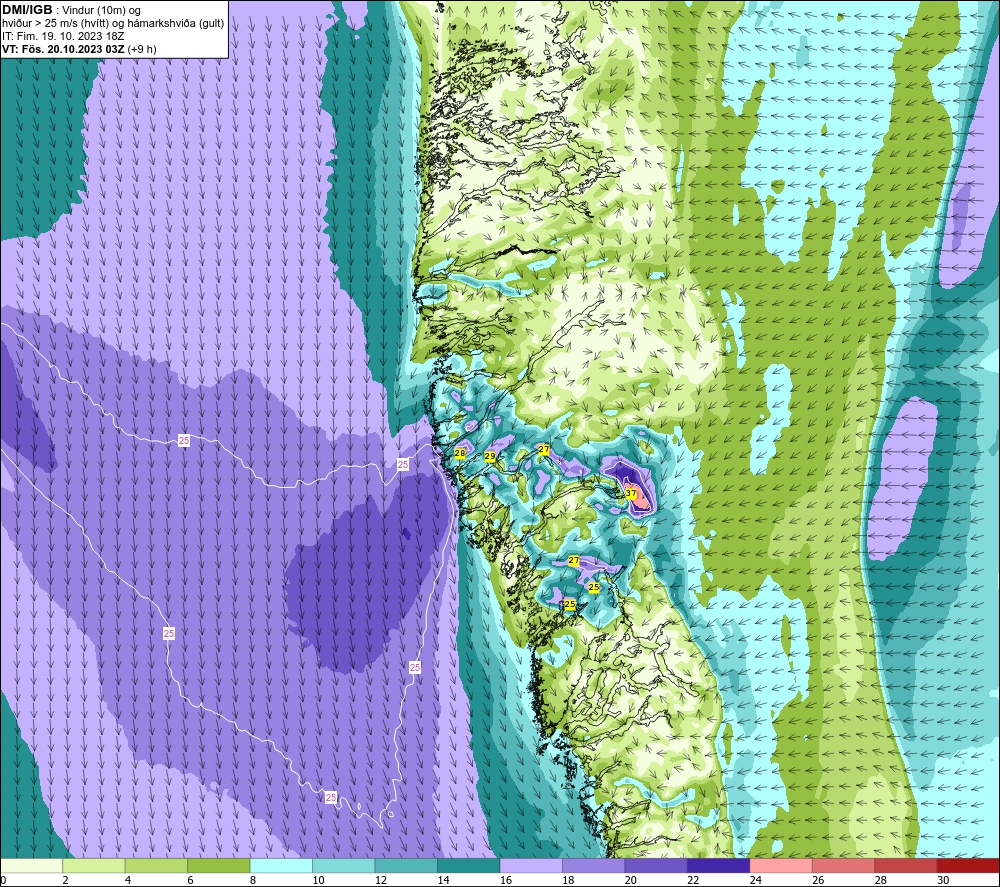Viewport: 1000px width, 887px height.
Task: Select the 8–10 m/s pale cyan swatch
Action: click(x=281, y=865)
